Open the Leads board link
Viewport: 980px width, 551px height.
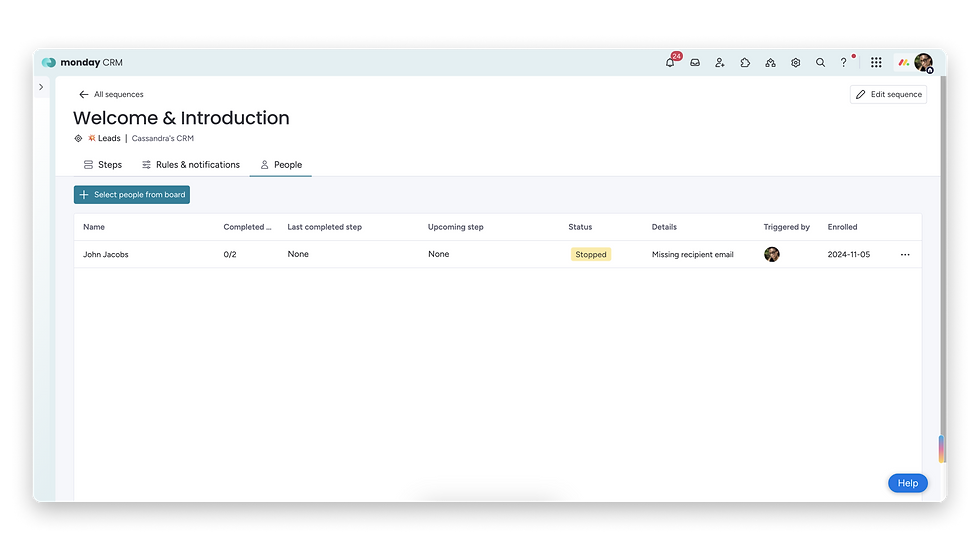[x=104, y=139]
